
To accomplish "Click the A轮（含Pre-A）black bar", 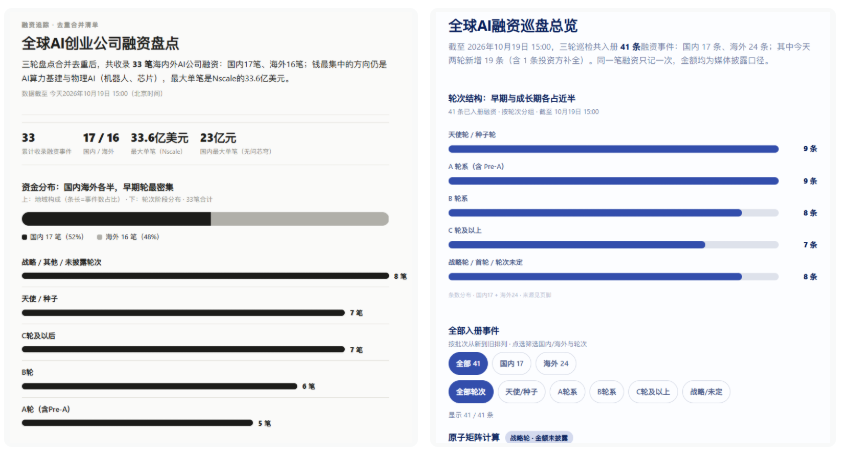I will [137, 423].
